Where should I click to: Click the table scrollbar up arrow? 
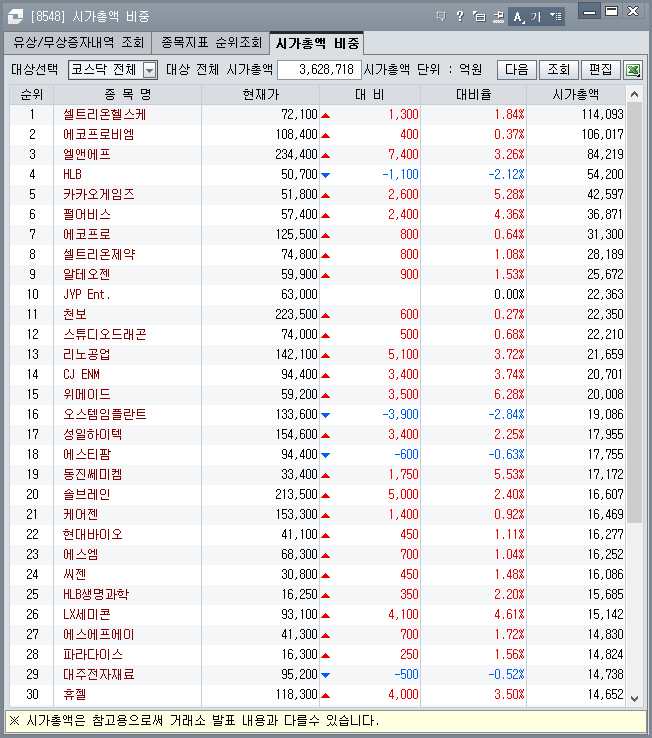tap(635, 94)
